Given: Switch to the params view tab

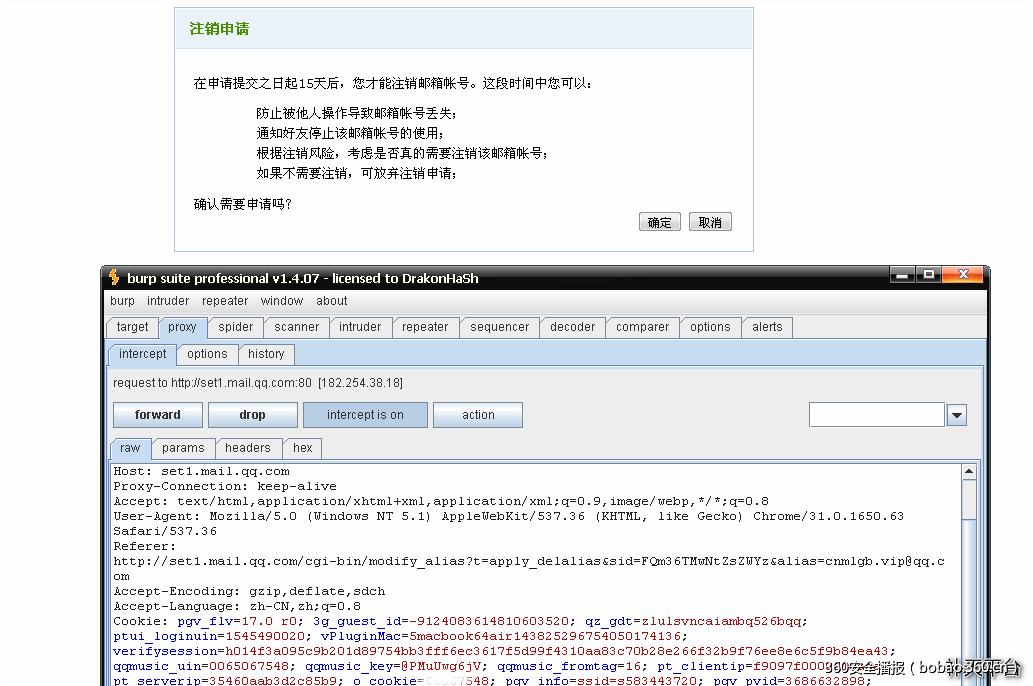Looking at the screenshot, I should click(183, 448).
